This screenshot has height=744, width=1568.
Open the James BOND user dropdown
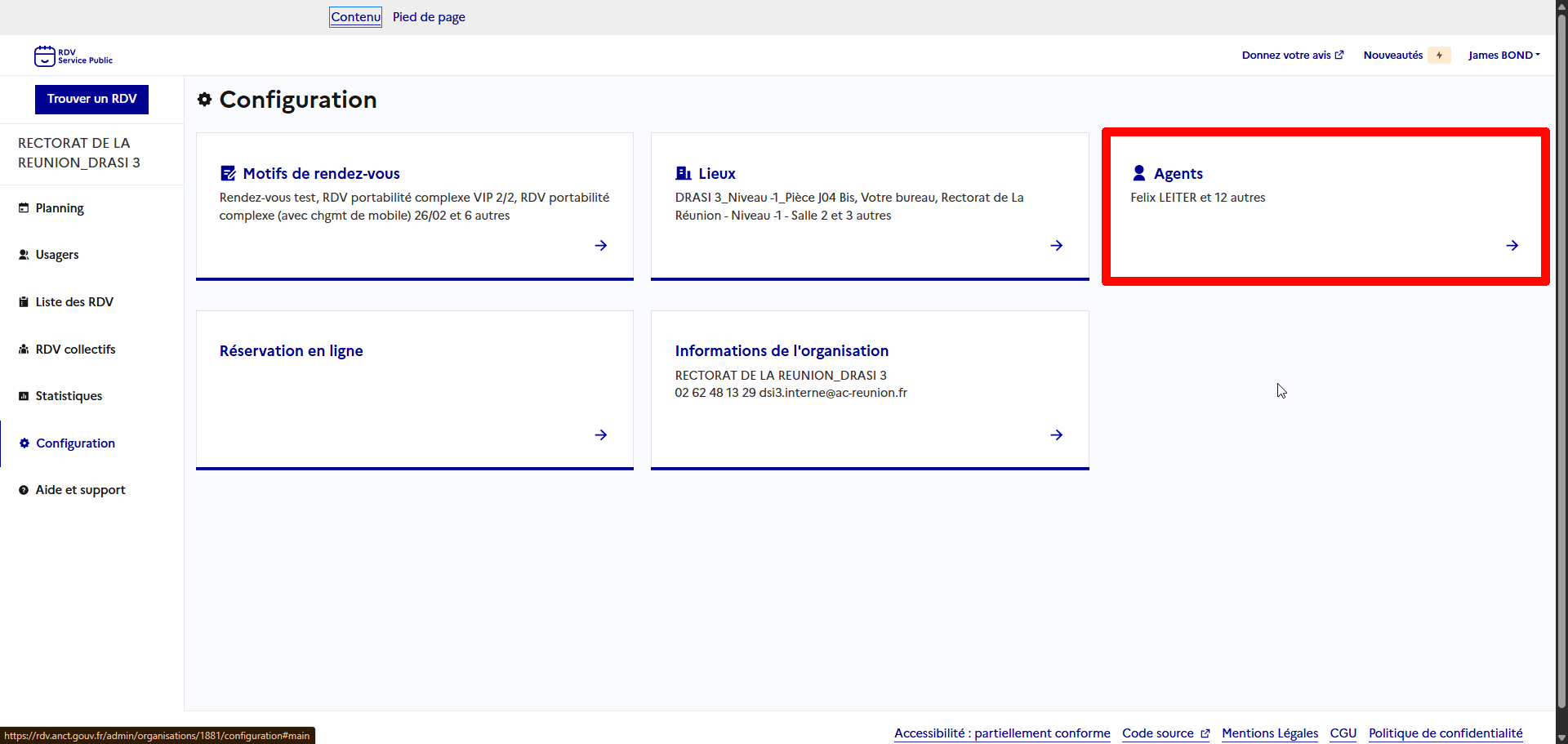pos(1503,56)
